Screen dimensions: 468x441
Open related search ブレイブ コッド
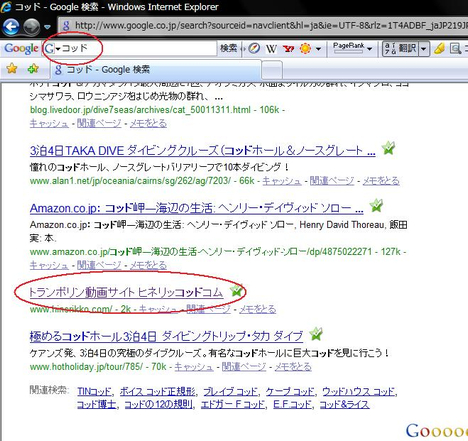(x=230, y=391)
